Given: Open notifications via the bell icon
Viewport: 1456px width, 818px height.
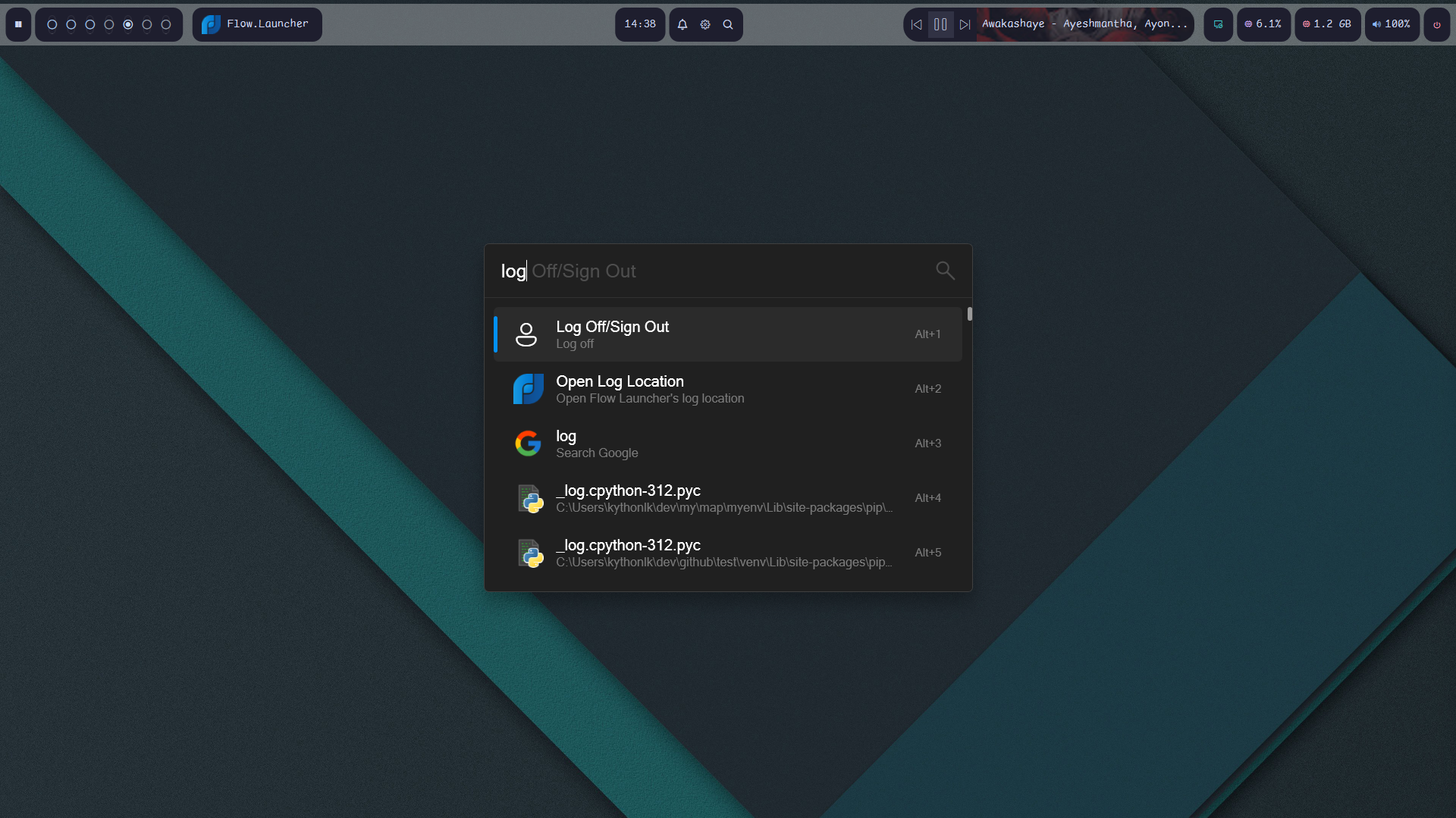Looking at the screenshot, I should coord(682,24).
